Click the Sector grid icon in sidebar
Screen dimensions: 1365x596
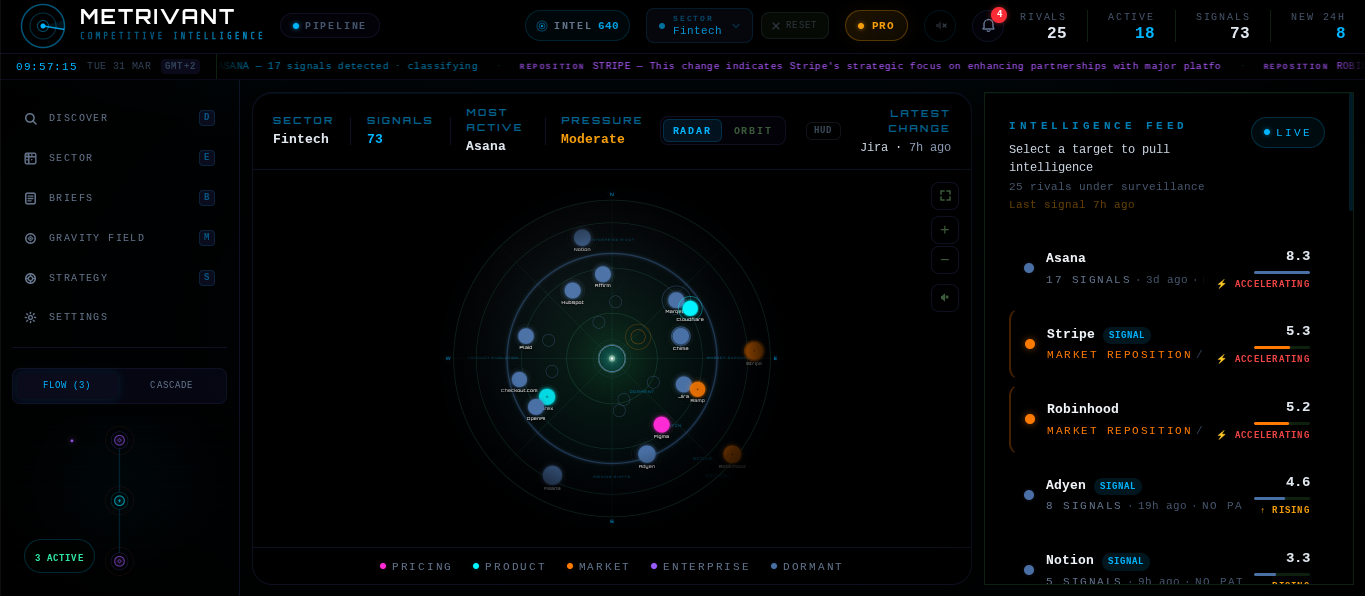click(30, 158)
